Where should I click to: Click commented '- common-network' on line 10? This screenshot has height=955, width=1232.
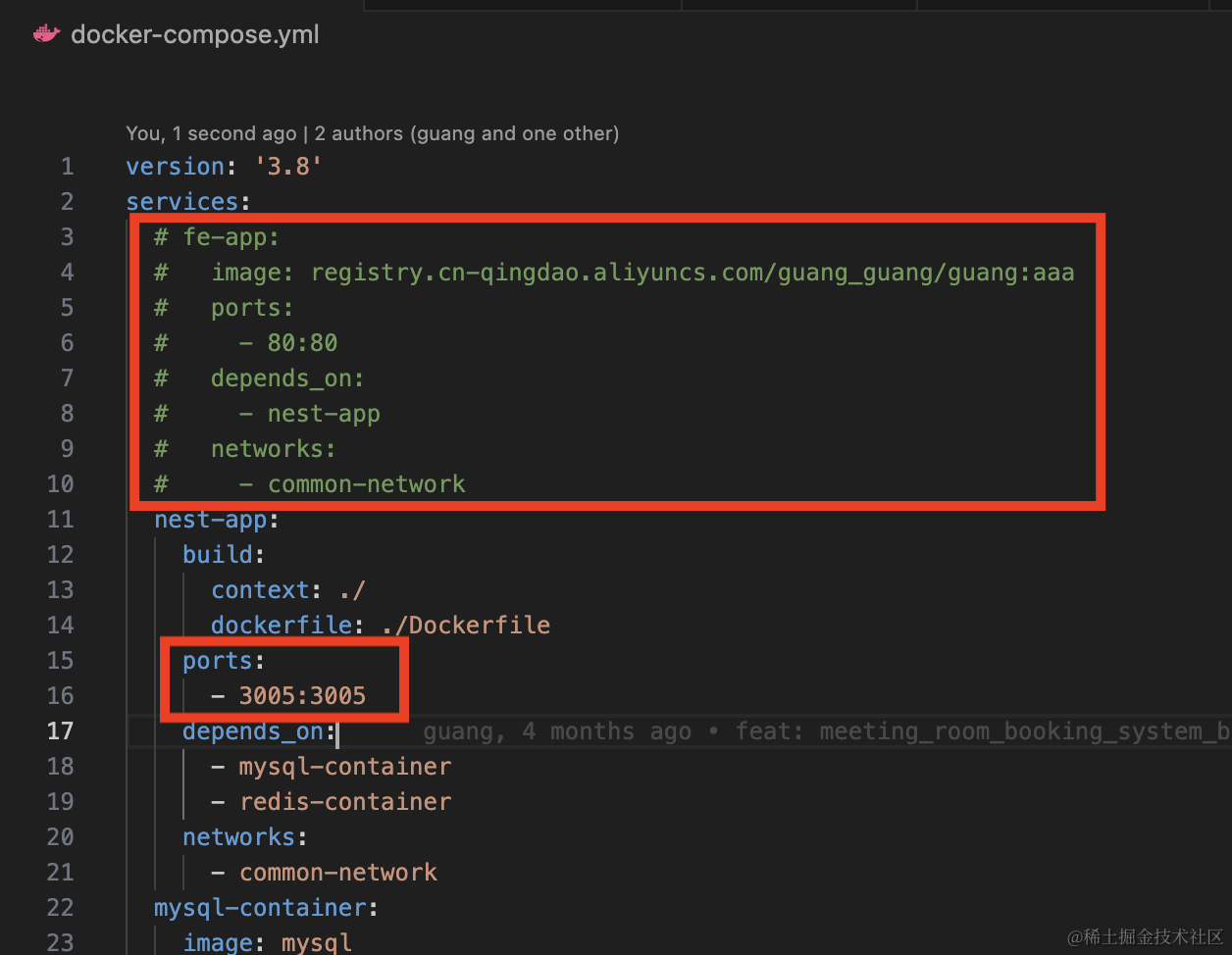tap(353, 484)
